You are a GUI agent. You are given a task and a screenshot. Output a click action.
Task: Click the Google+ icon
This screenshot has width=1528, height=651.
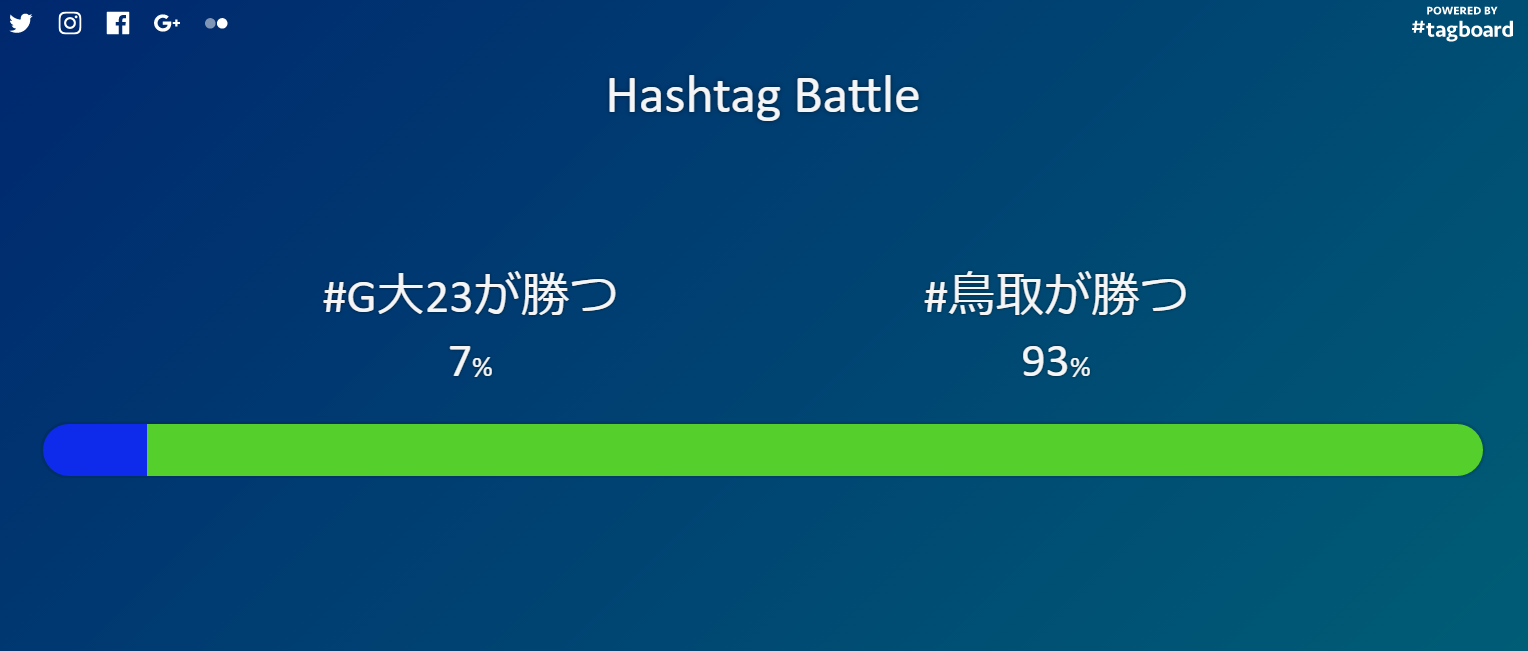167,23
